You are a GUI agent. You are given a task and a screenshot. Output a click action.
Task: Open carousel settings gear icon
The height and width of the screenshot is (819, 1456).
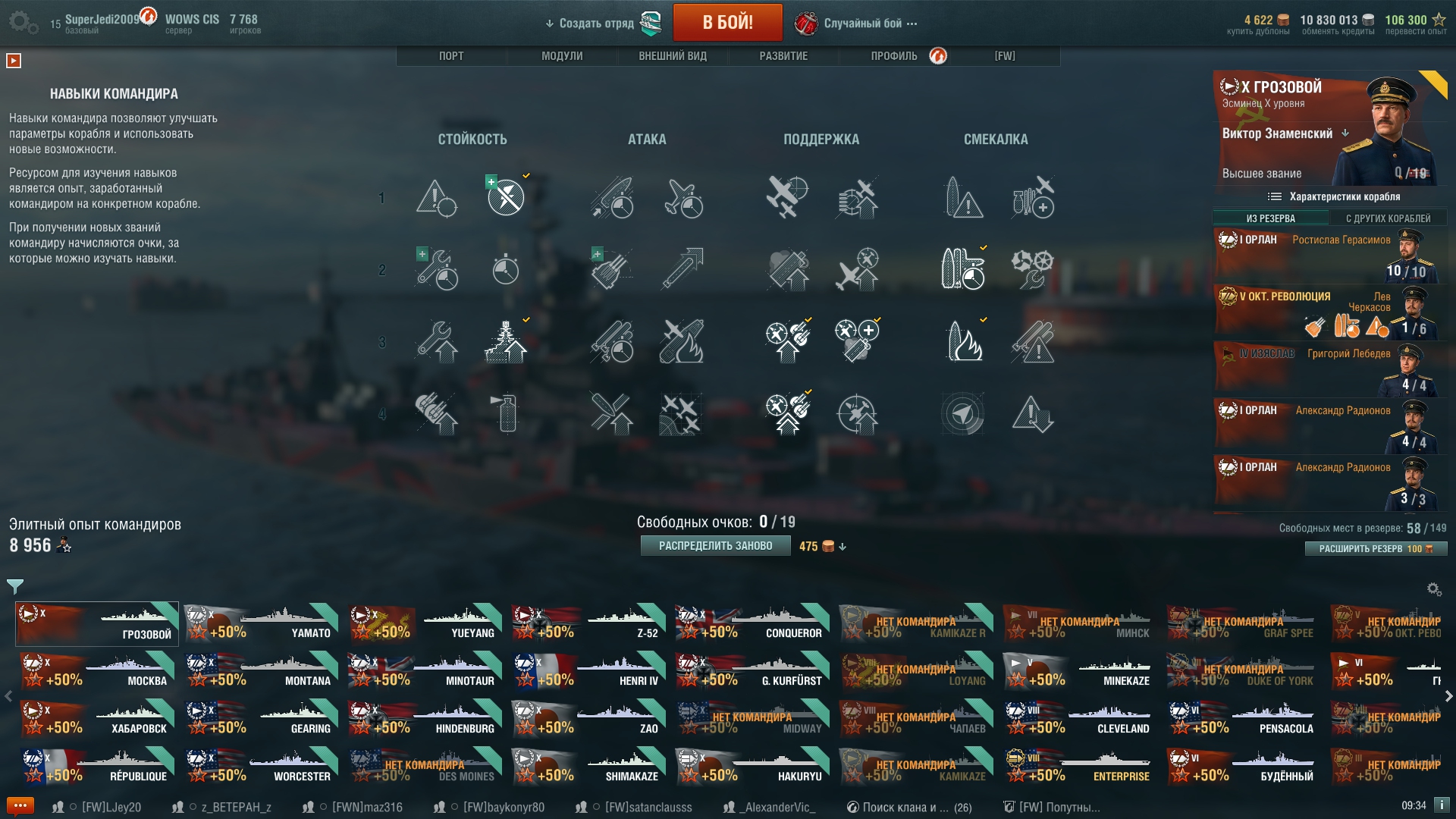[x=1433, y=588]
